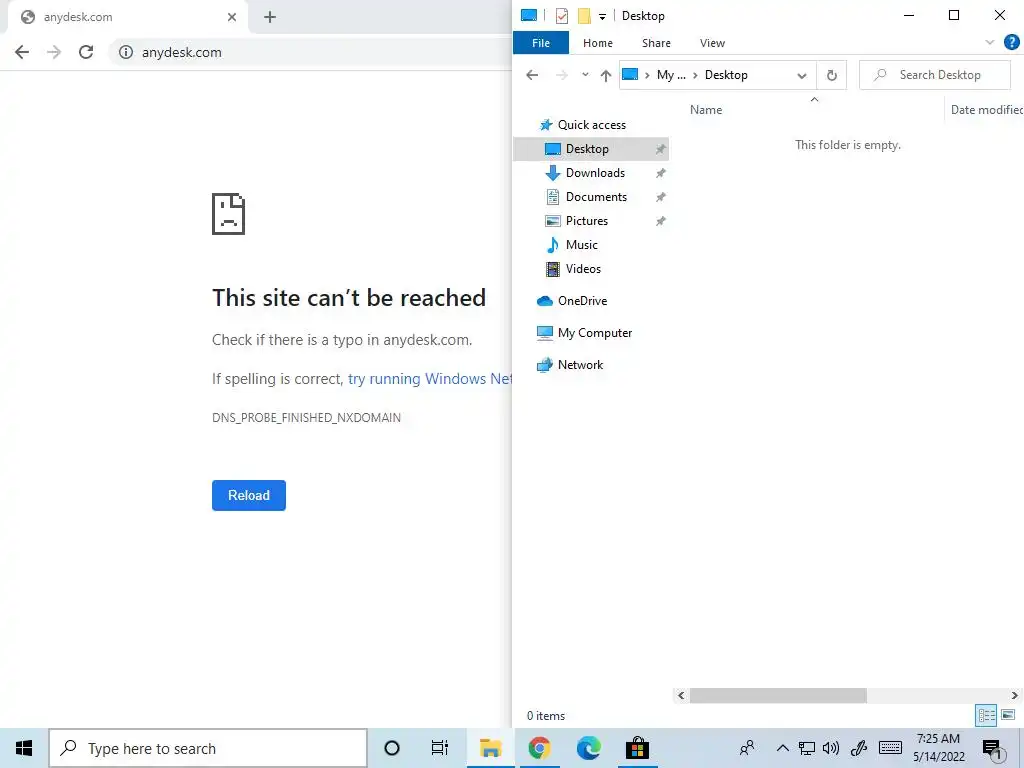Sort by the Date modified column
Image resolution: width=1024 pixels, height=768 pixels.
click(985, 110)
